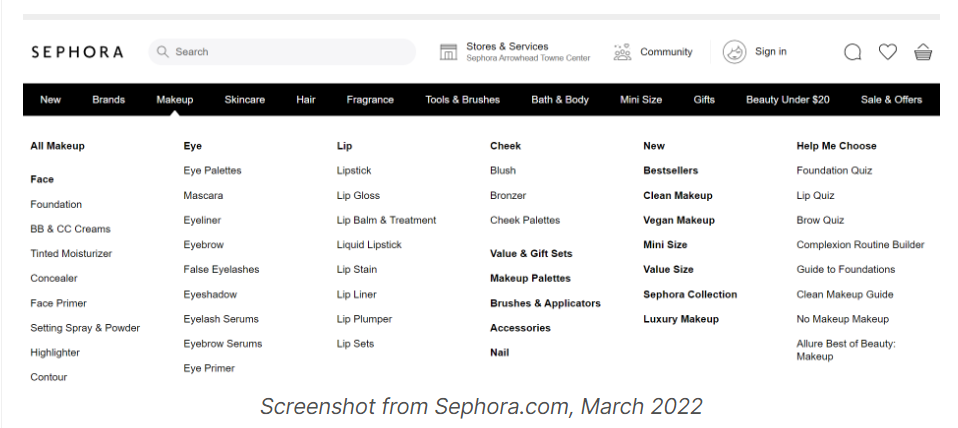
Task: Click the Stores & Services storefront icon
Action: 449,52
